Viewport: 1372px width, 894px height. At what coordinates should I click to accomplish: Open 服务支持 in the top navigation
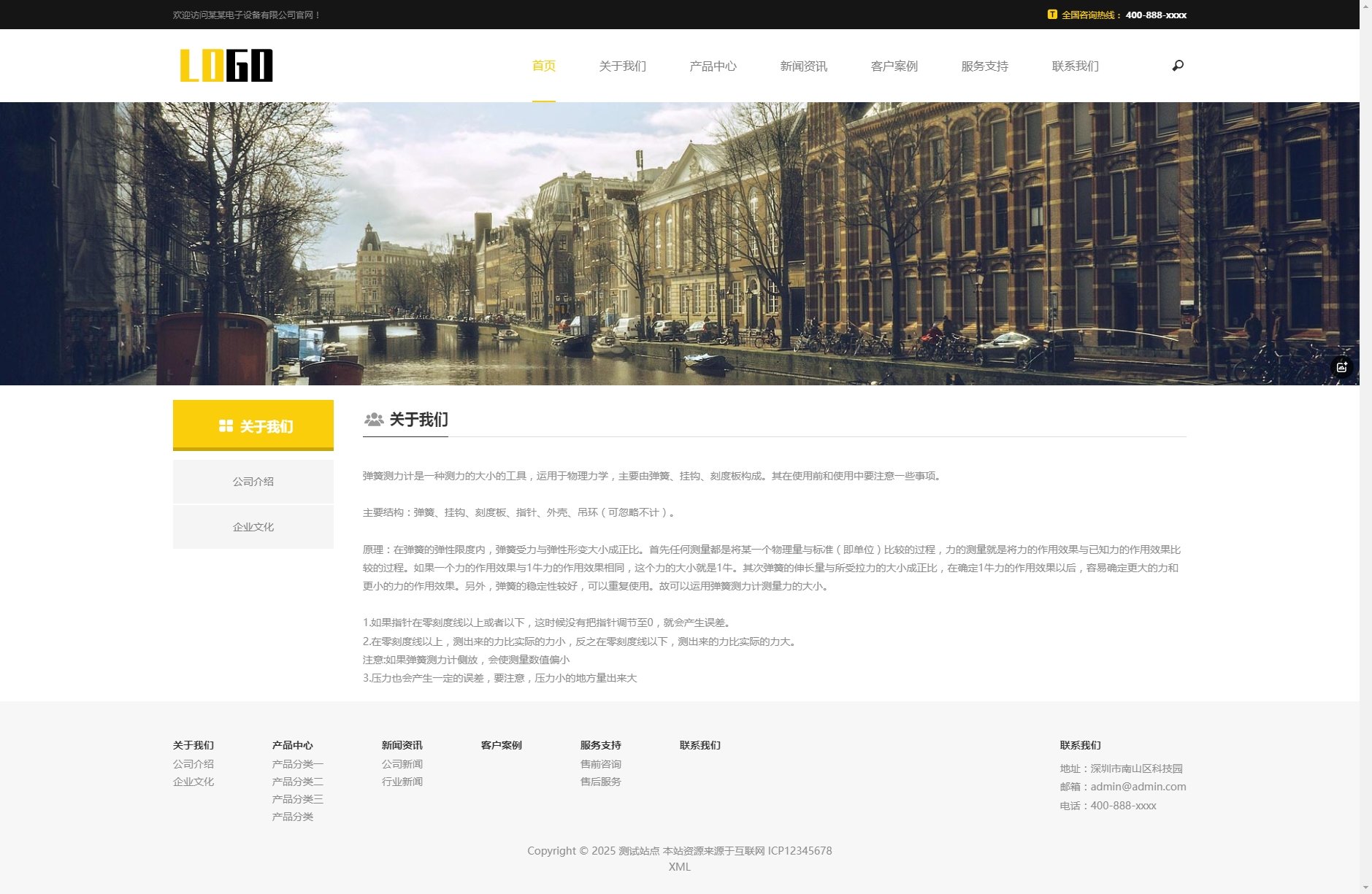[984, 66]
